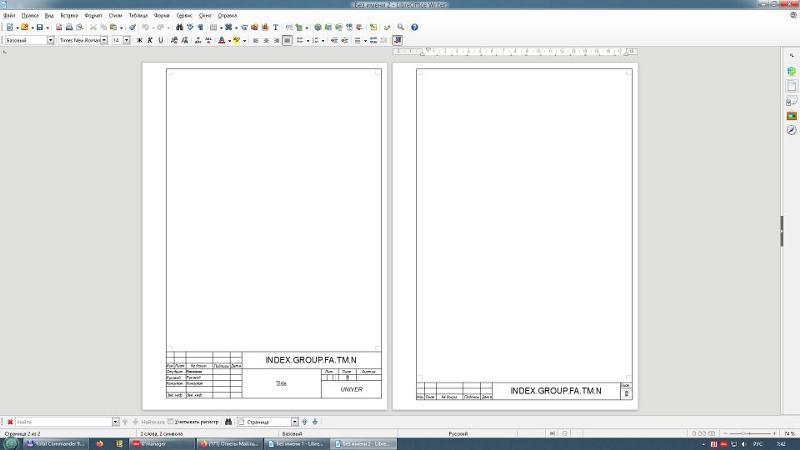Switch to Без имени 1 LibreOffice taskbar button

297,444
